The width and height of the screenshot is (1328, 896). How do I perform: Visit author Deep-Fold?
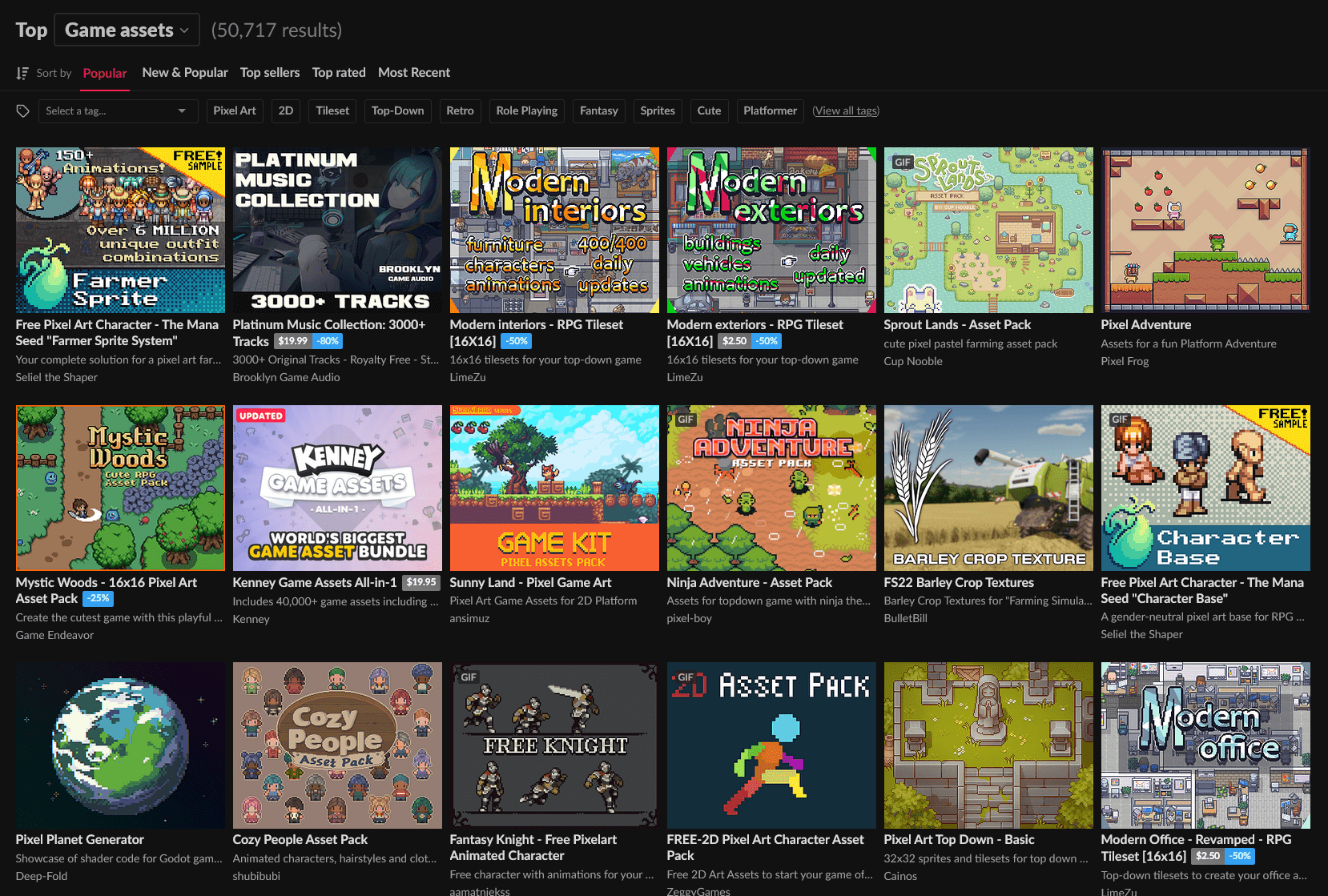(x=42, y=876)
